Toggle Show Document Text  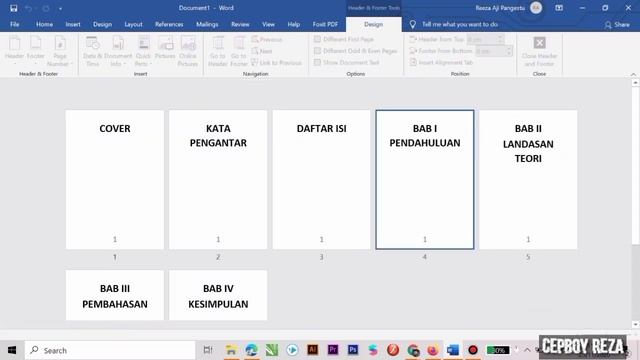coord(347,62)
